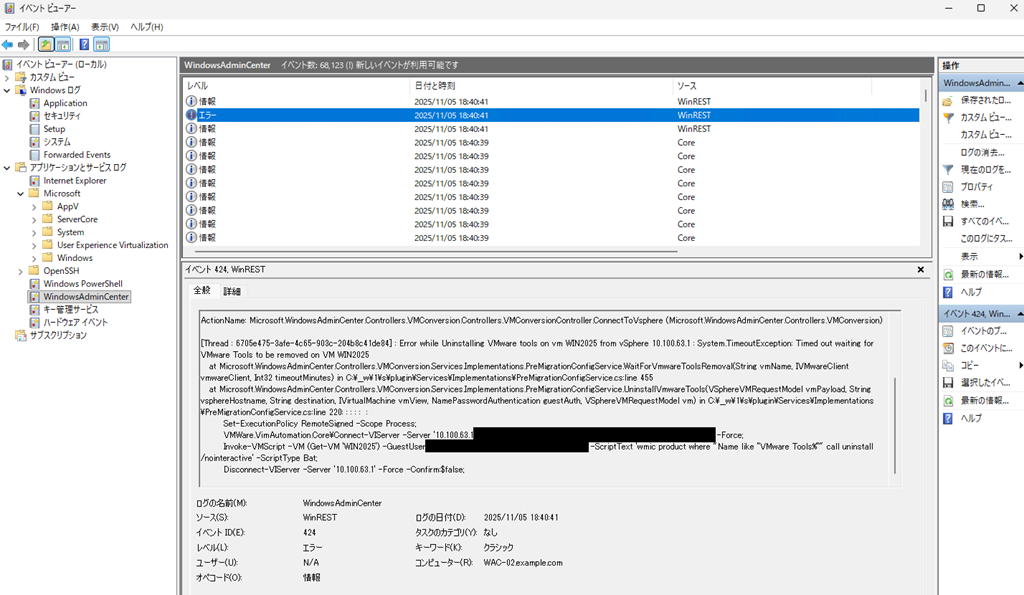Click the プロパティ properties icon in actions pane

[x=949, y=187]
